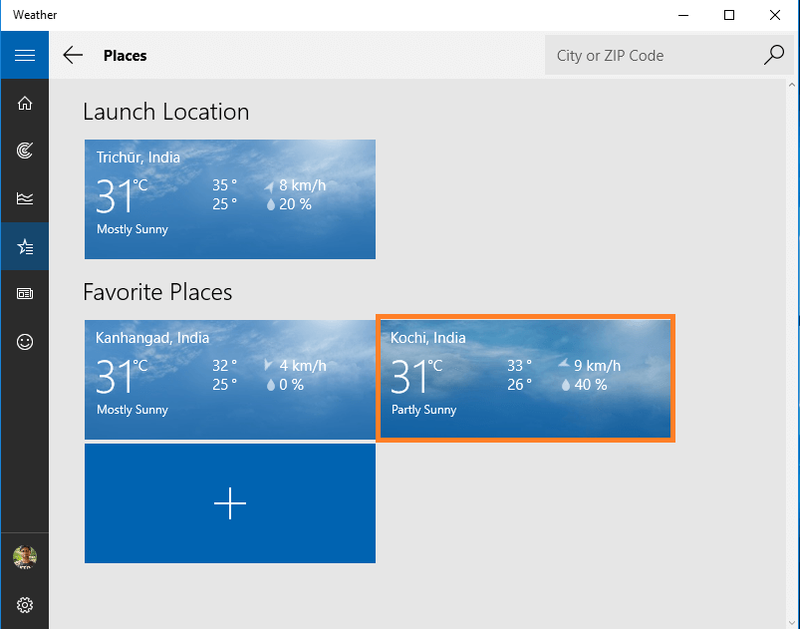Click the search magnifier icon
The width and height of the screenshot is (800, 629).
(x=773, y=55)
